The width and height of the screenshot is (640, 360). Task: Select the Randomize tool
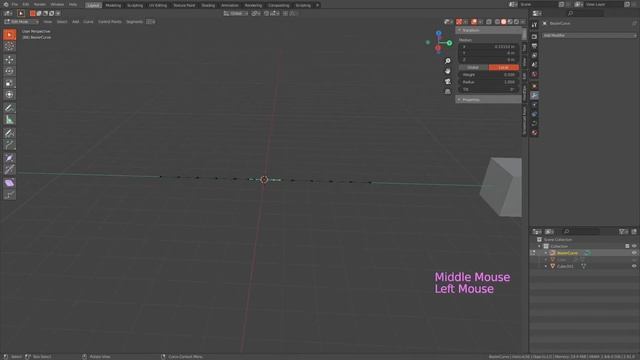tap(9, 195)
